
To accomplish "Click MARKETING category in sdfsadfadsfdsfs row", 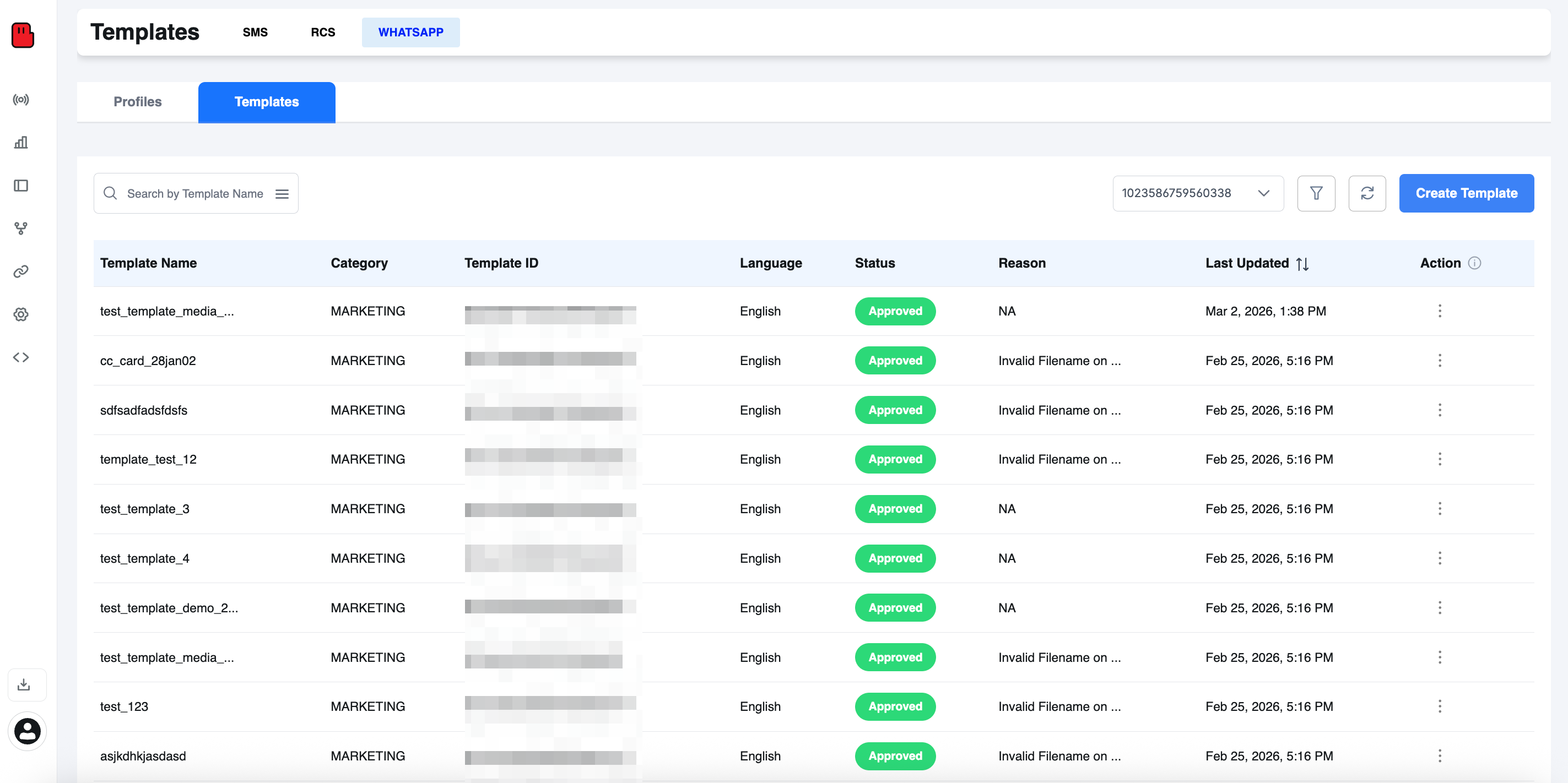I will (367, 410).
